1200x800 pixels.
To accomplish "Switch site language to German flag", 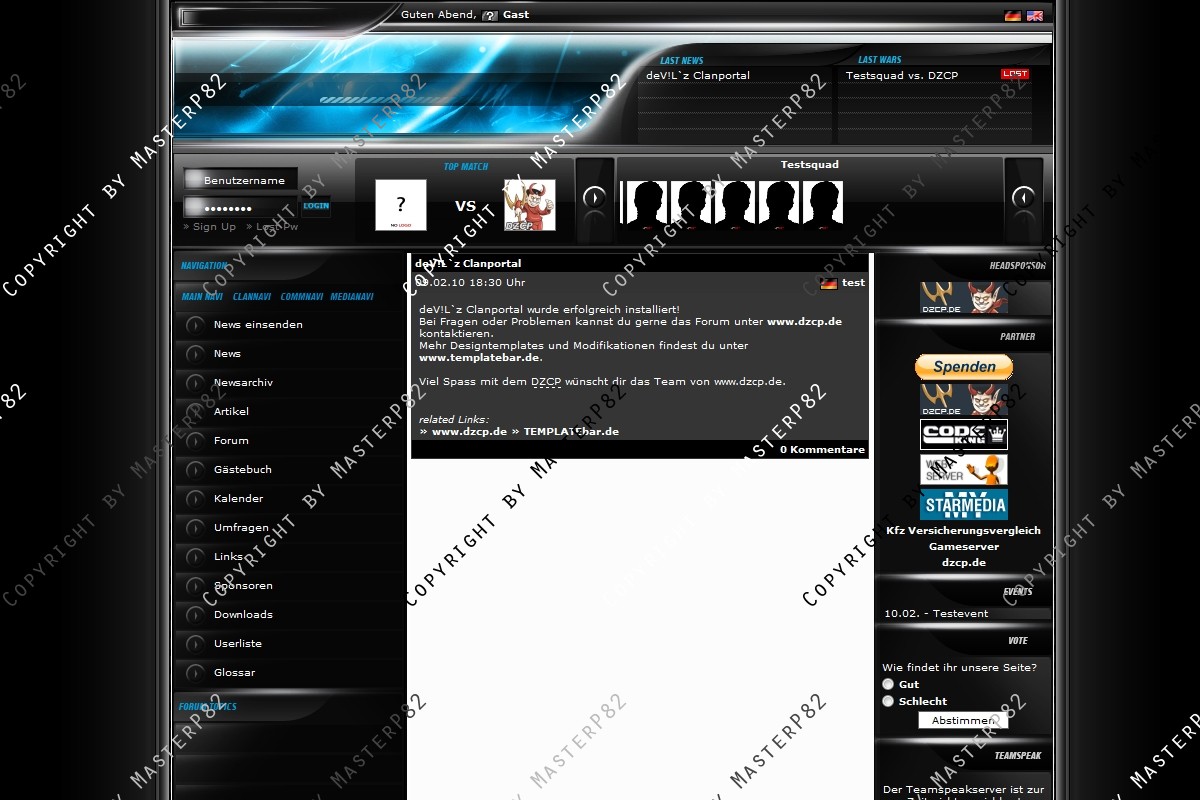I will point(1012,16).
